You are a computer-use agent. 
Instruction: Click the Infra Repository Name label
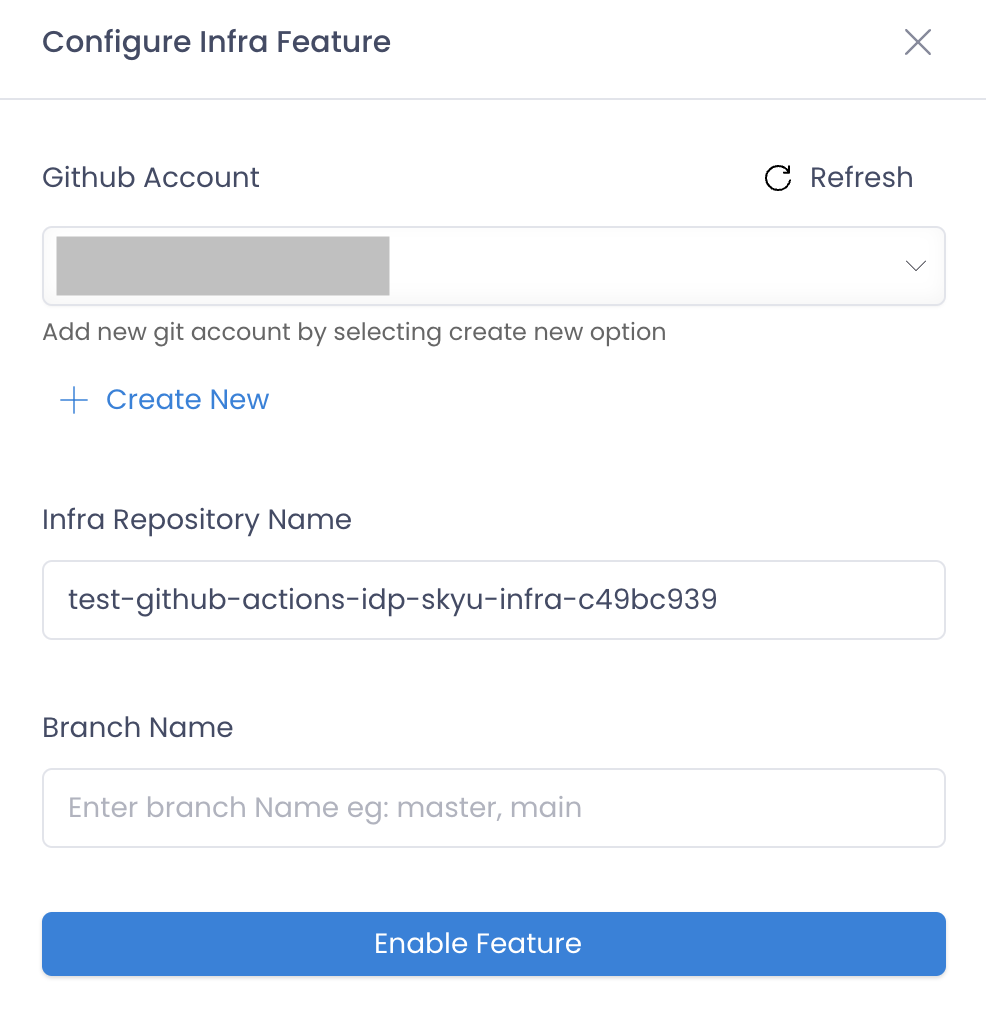pos(197,520)
